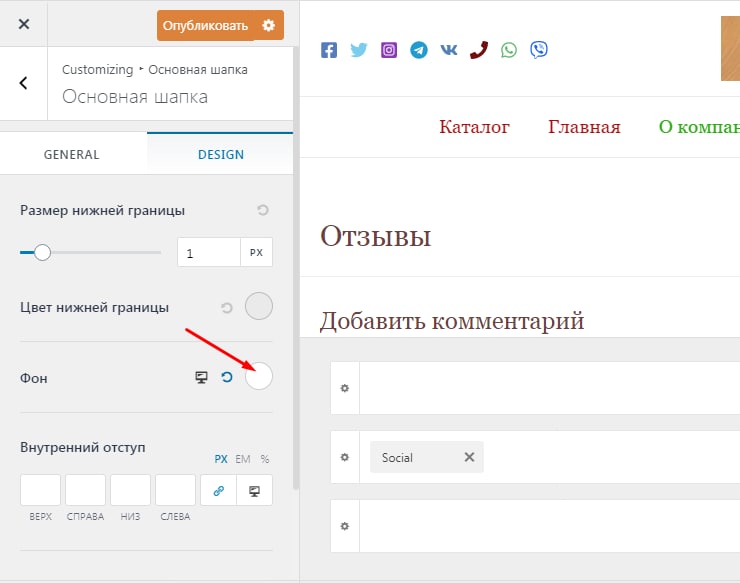Open the VK social icon

click(449, 50)
